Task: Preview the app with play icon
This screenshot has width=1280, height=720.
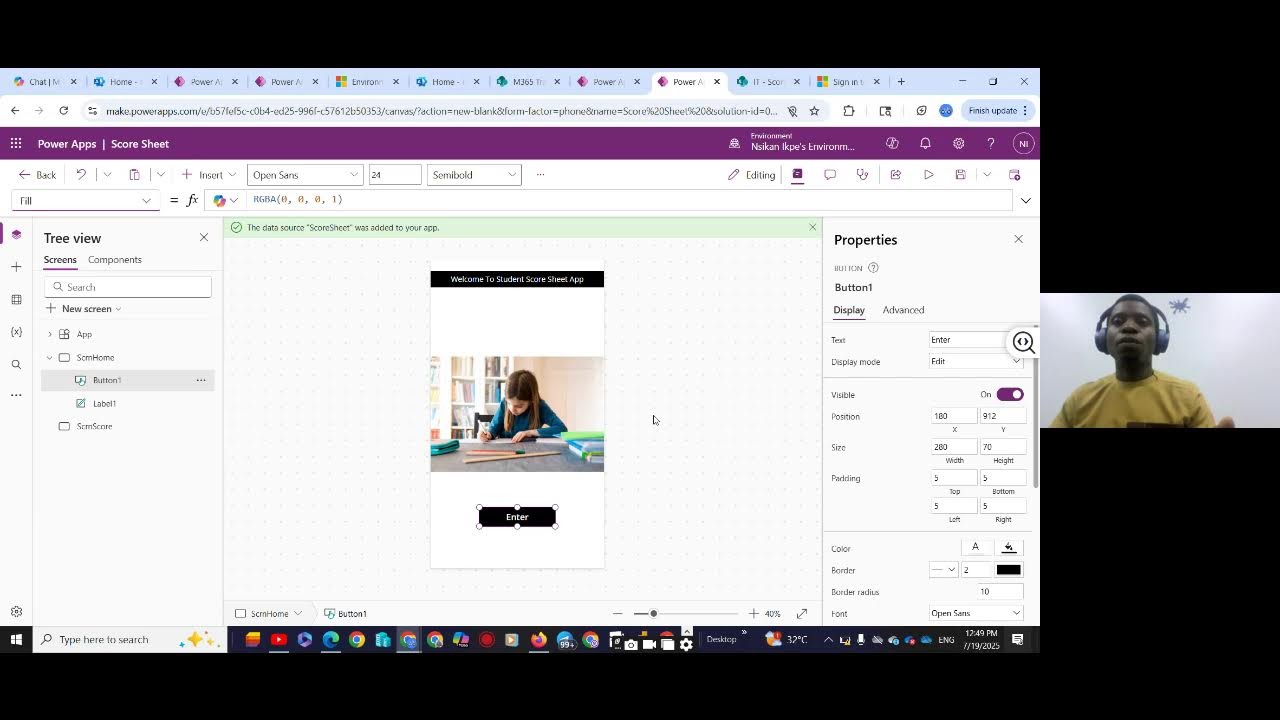Action: (x=928, y=175)
